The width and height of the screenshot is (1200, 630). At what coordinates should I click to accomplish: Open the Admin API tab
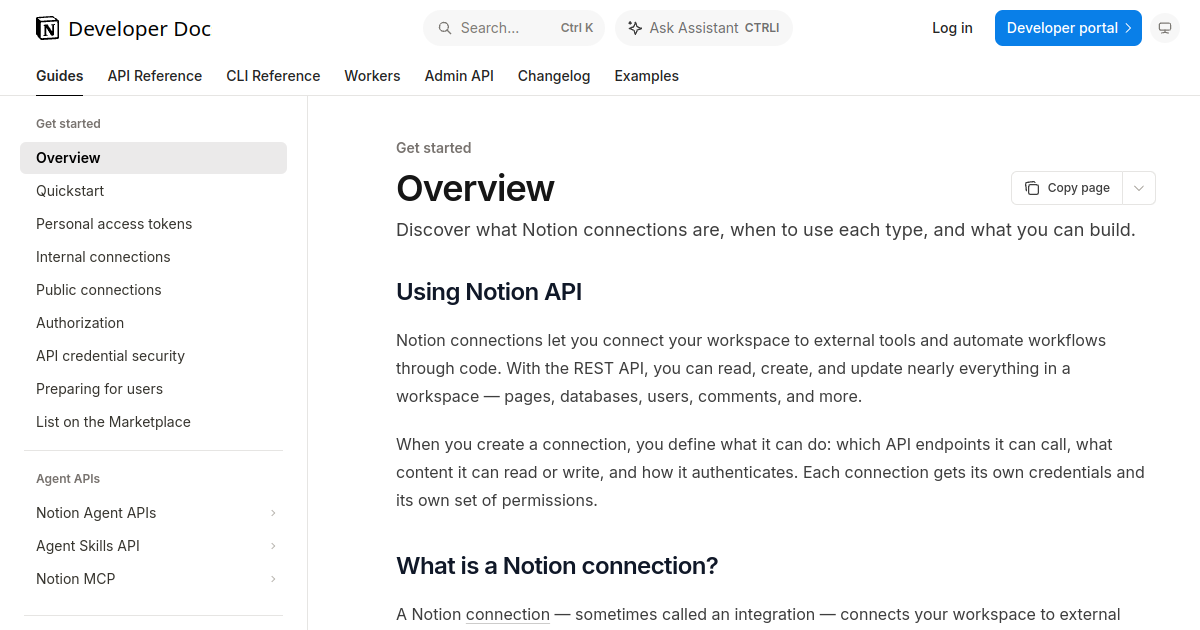coord(459,76)
